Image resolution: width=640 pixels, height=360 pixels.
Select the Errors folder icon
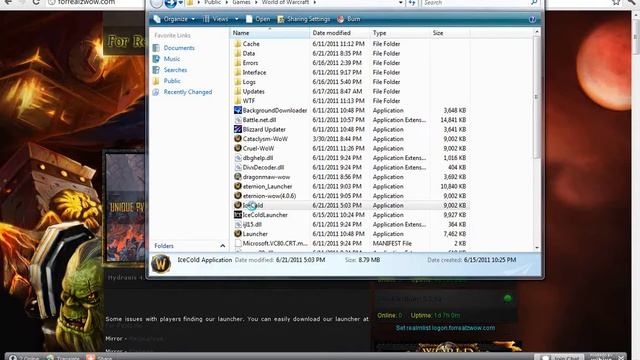pyautogui.click(x=238, y=63)
